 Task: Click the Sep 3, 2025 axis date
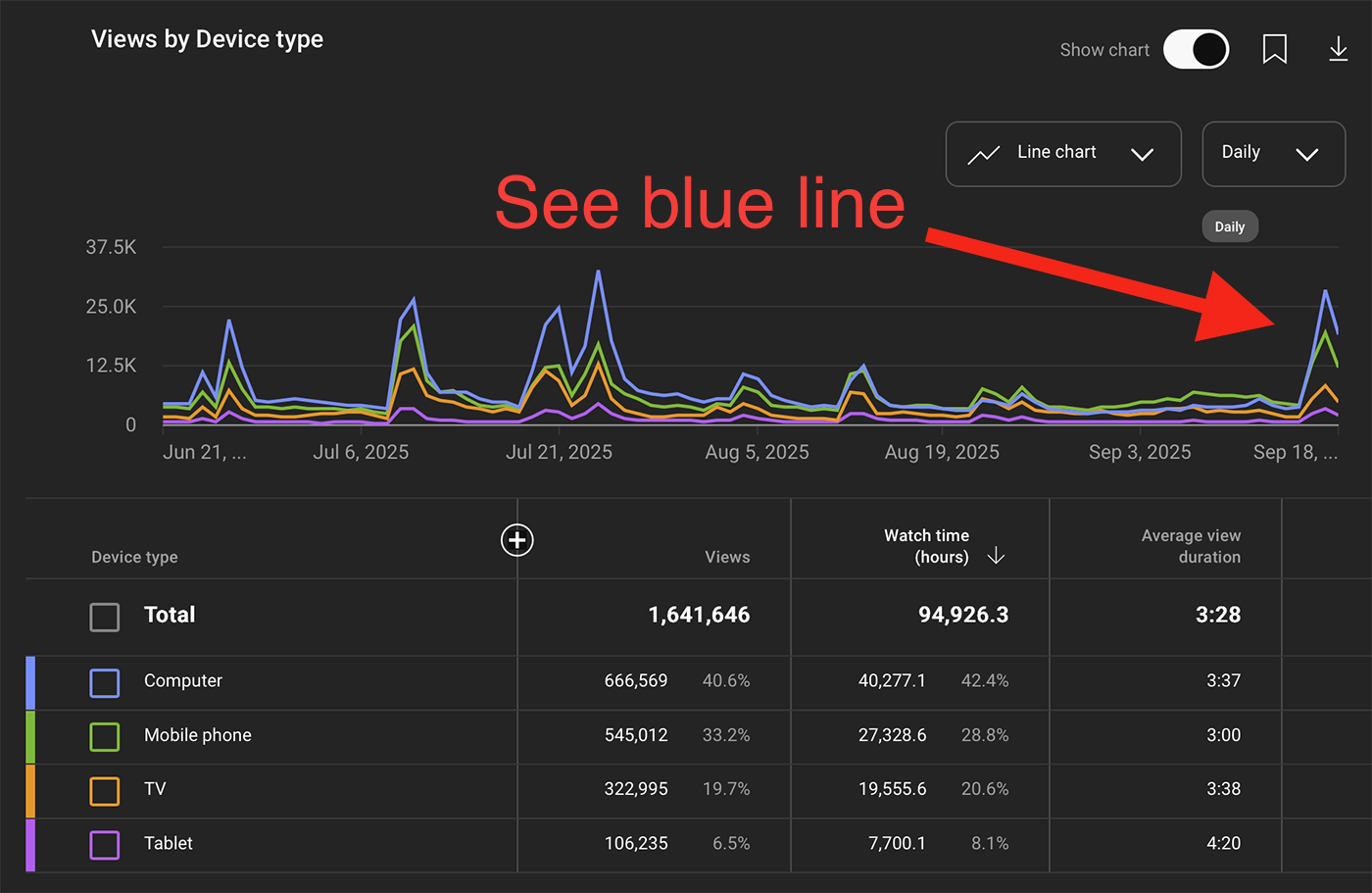tap(1140, 452)
